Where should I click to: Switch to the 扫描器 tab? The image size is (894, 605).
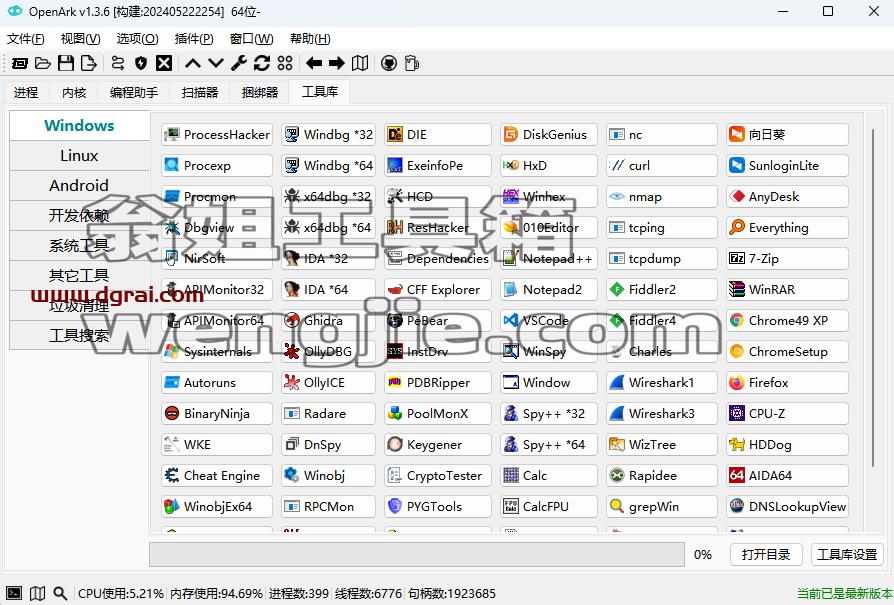pos(200,92)
